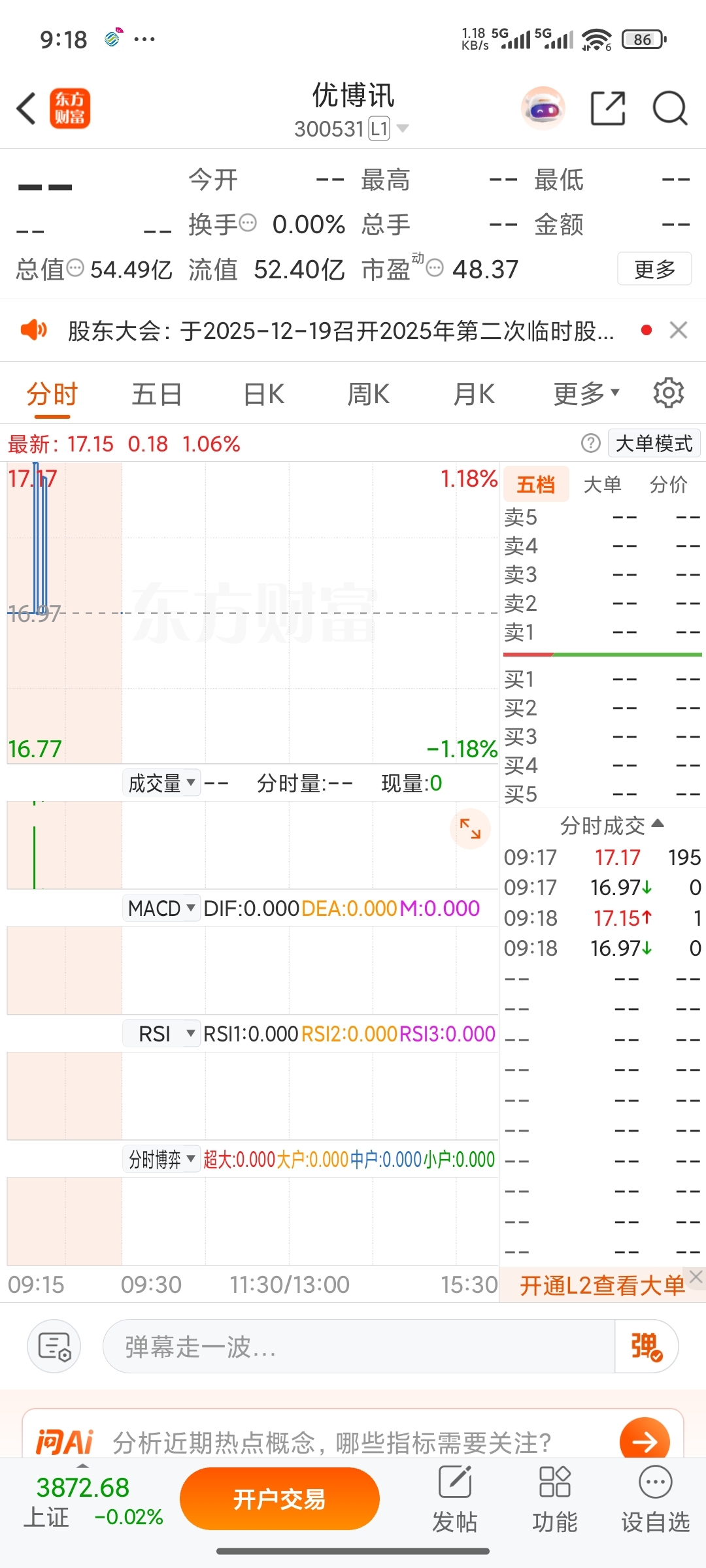This screenshot has height=1568, width=706.
Task: Open the MACD indicator dropdown
Action: click(x=161, y=908)
